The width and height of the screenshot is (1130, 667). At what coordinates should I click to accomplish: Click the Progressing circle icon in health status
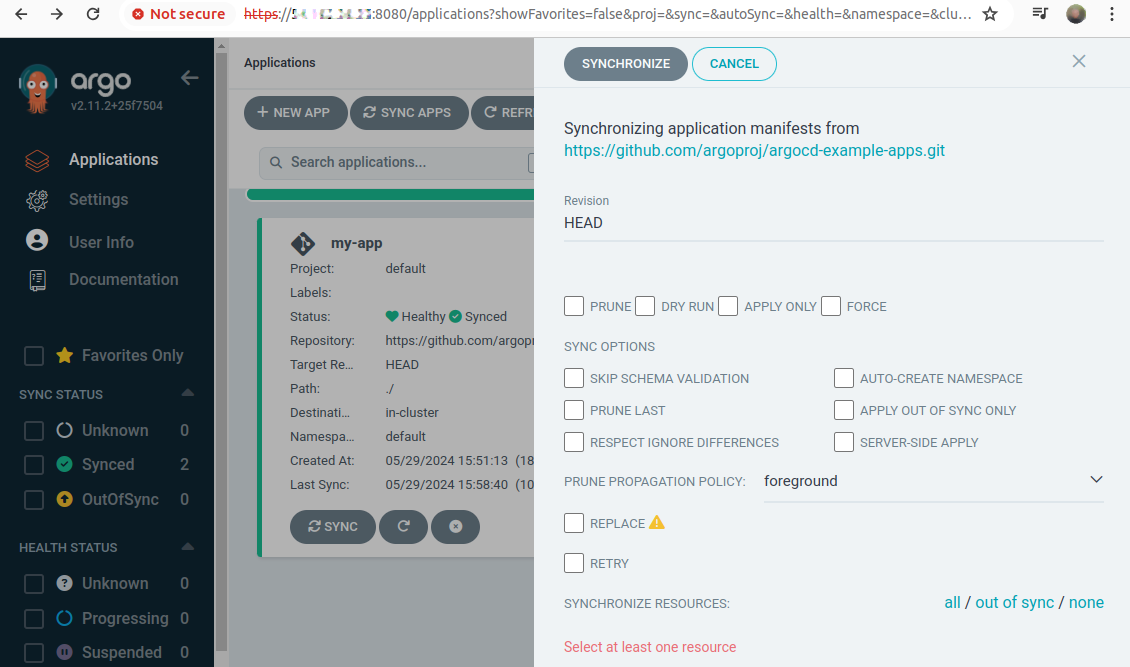[x=65, y=618]
